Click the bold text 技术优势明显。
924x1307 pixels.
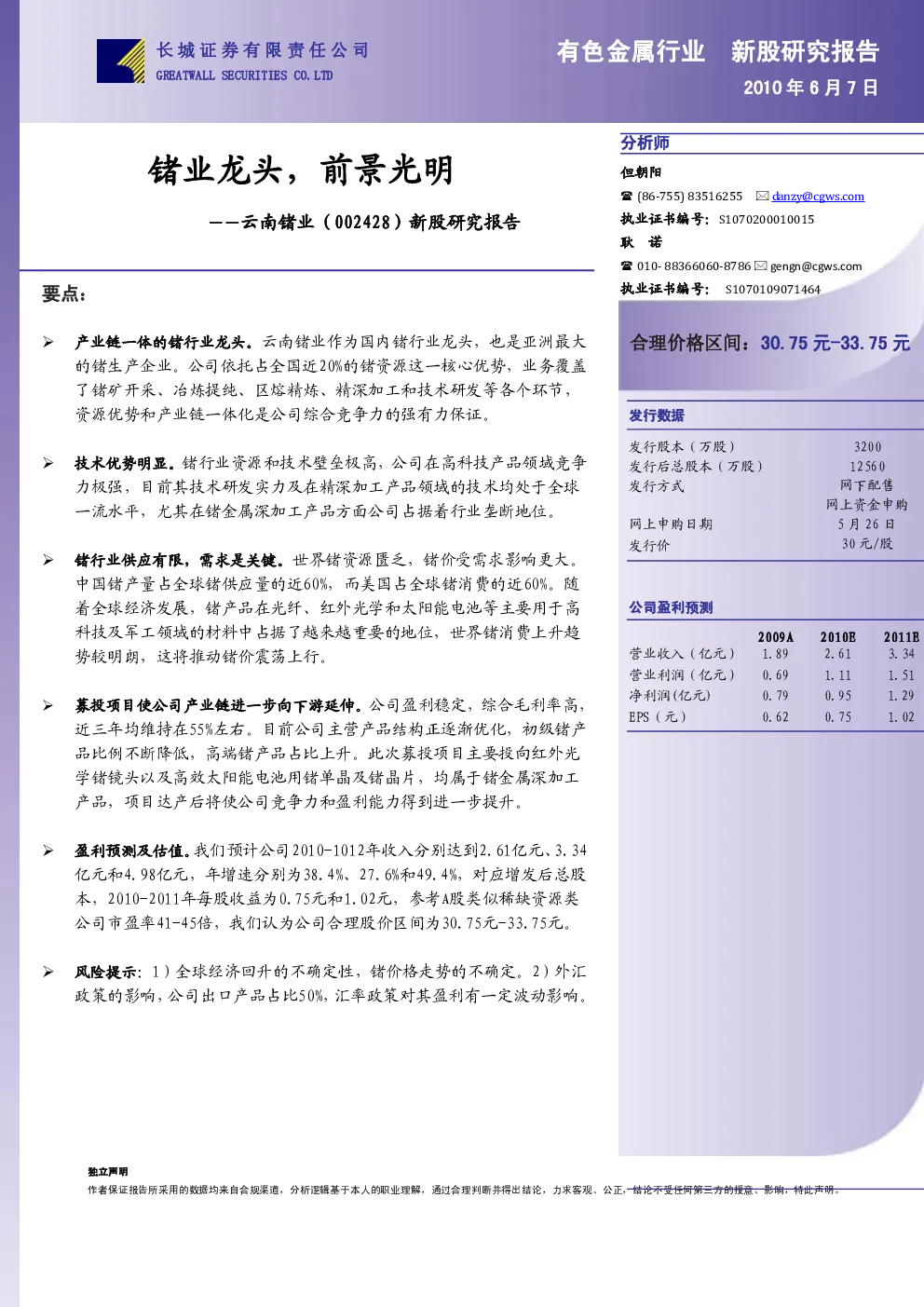pyautogui.click(x=127, y=463)
